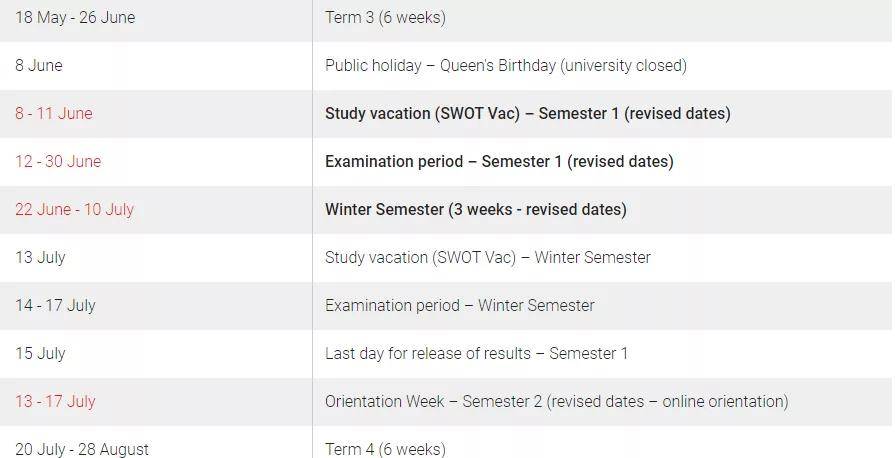Select 'Examination period – Winter Semester' text
The image size is (895, 458).
click(x=460, y=306)
